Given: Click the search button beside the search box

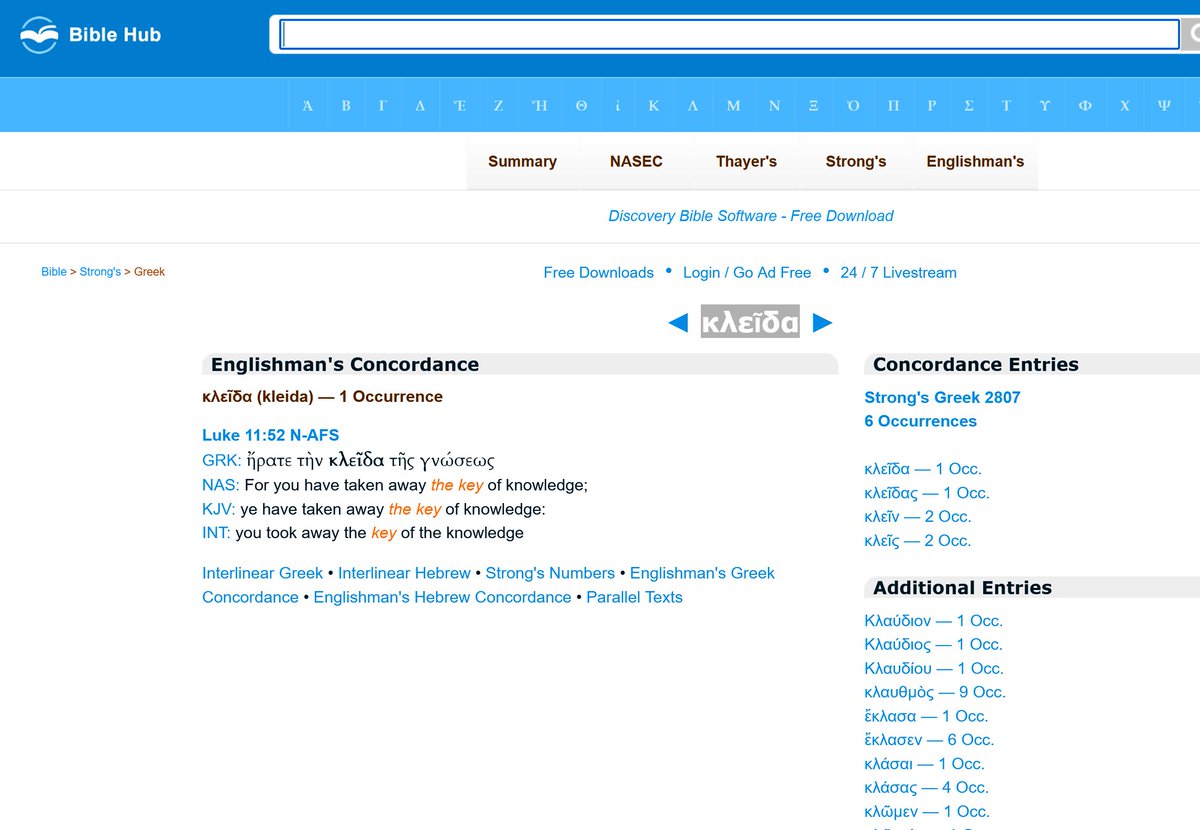Looking at the screenshot, I should (1192, 35).
